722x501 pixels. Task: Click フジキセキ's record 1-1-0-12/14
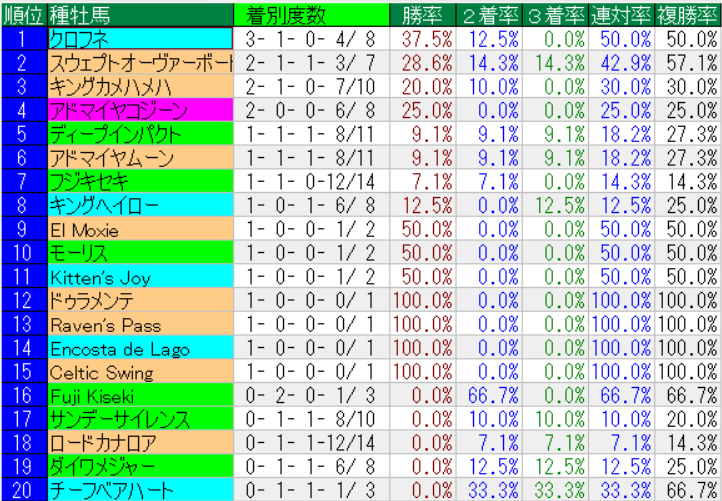[x=312, y=181]
